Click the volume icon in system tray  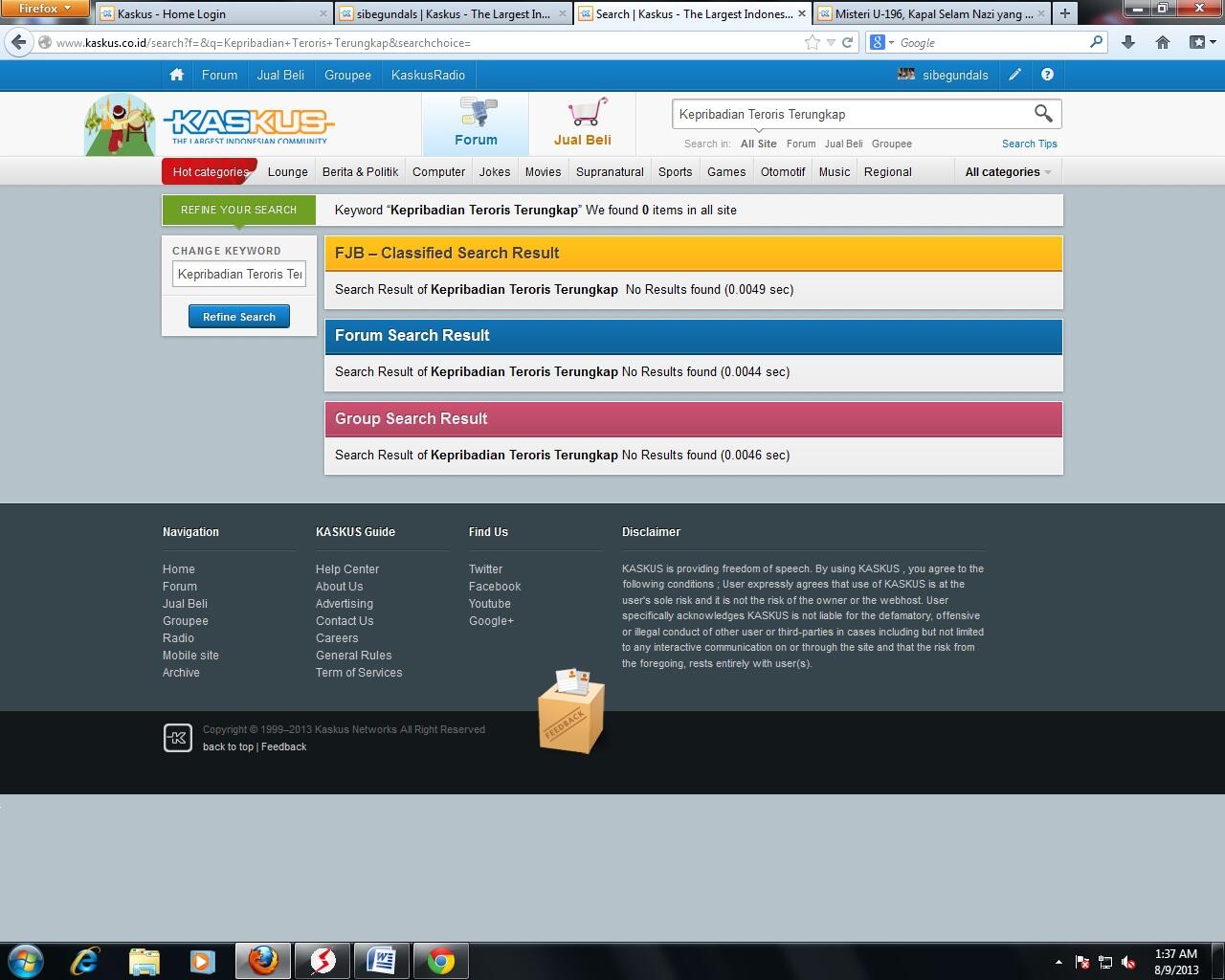(x=1128, y=962)
